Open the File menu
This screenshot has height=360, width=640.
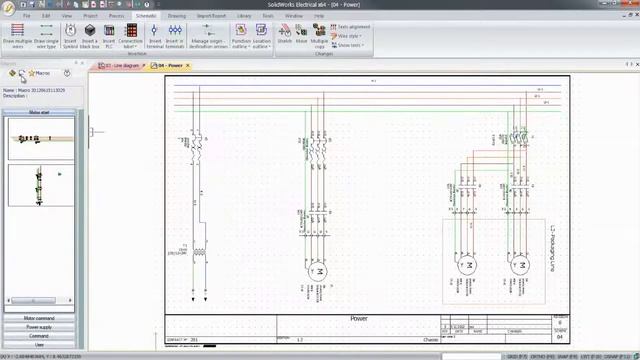pos(27,16)
